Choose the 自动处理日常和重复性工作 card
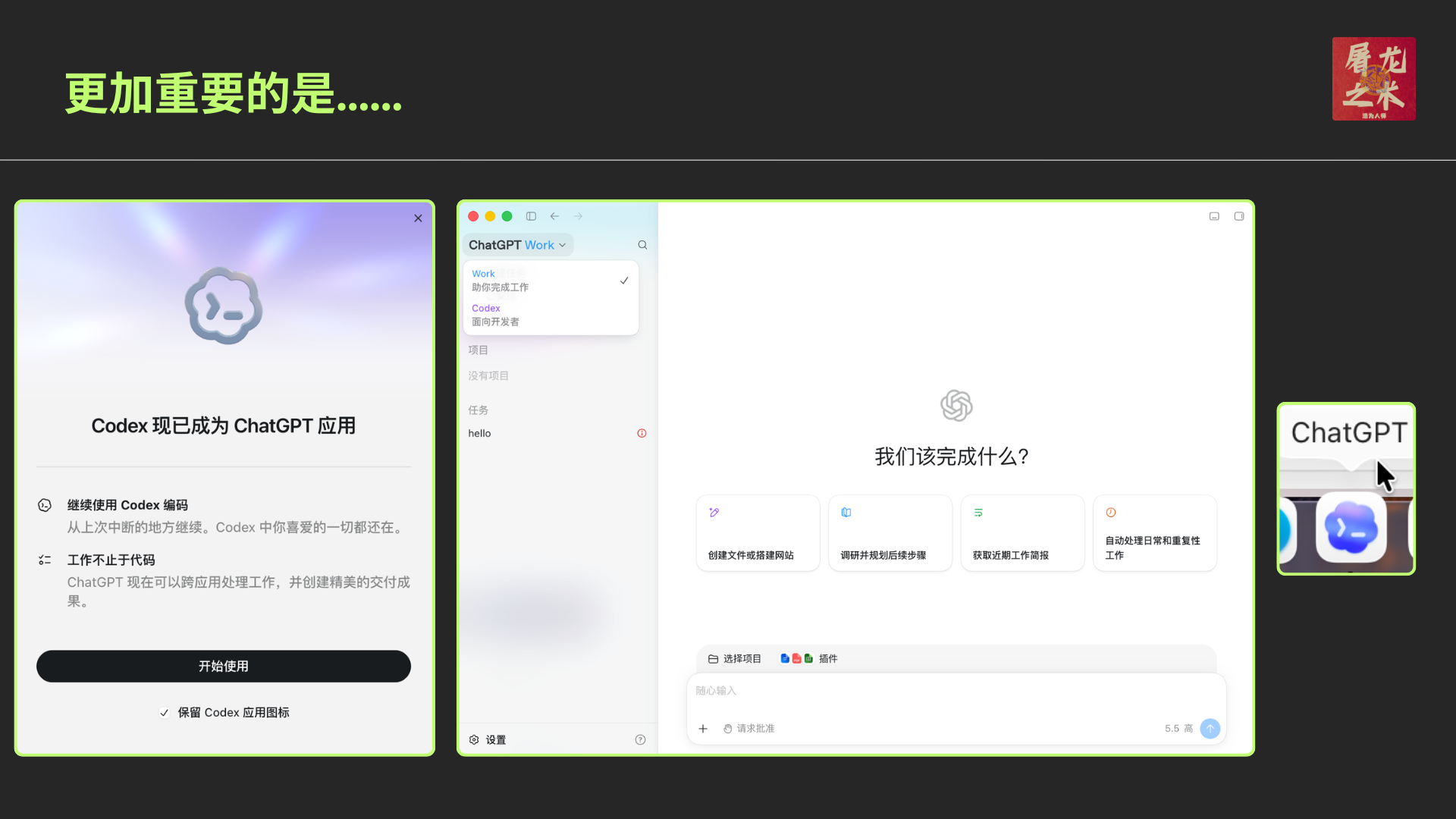Screen dimensions: 1456x819 1154,533
